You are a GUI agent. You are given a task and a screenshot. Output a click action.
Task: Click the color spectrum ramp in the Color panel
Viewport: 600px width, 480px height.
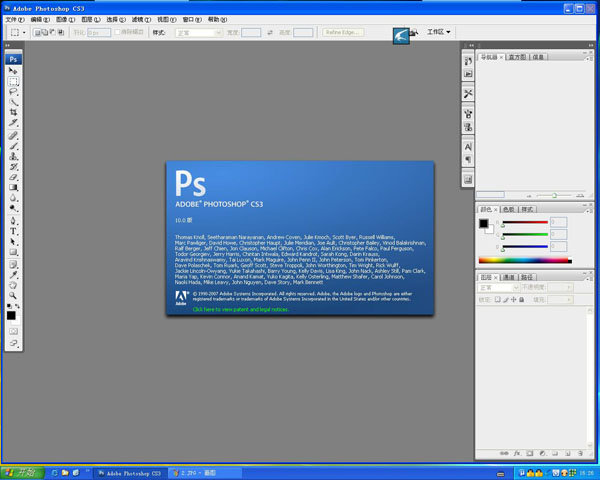coord(524,260)
